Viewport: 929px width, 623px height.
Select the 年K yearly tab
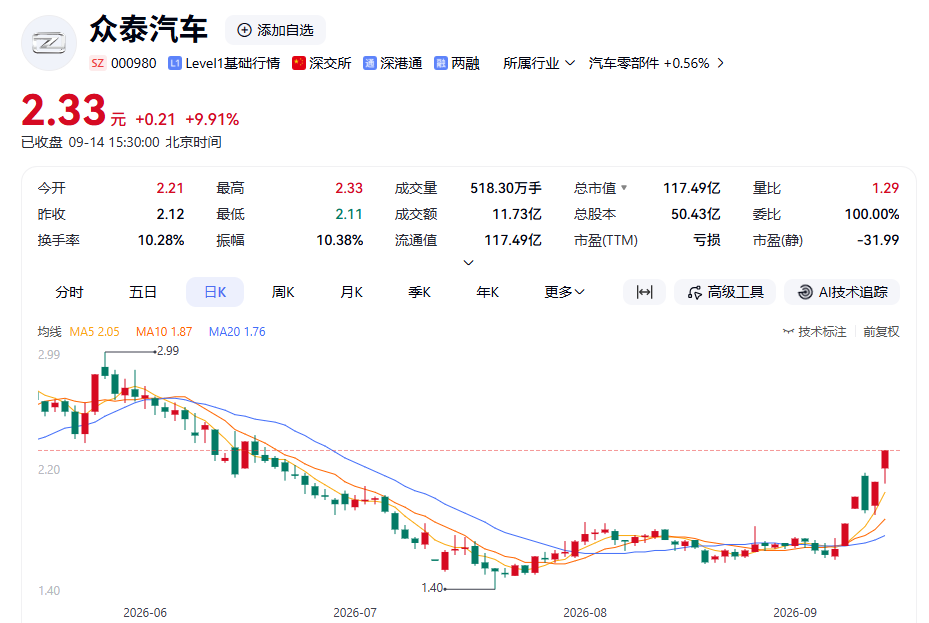coord(488,292)
